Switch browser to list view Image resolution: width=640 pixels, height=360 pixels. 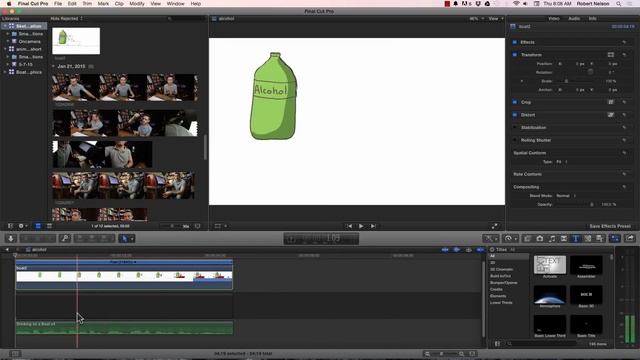tap(49, 226)
